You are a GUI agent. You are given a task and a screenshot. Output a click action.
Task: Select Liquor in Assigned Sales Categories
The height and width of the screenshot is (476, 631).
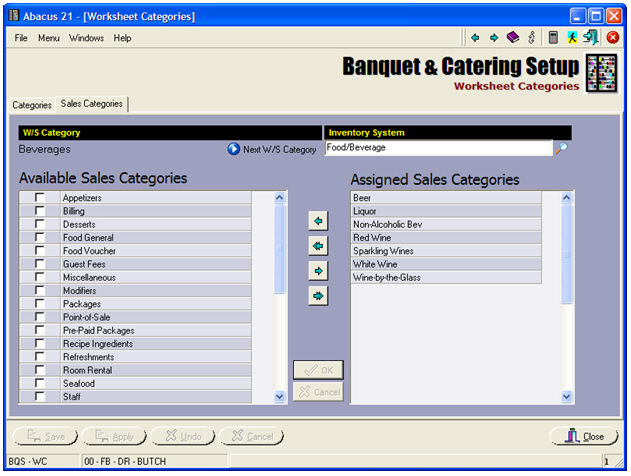click(x=446, y=211)
